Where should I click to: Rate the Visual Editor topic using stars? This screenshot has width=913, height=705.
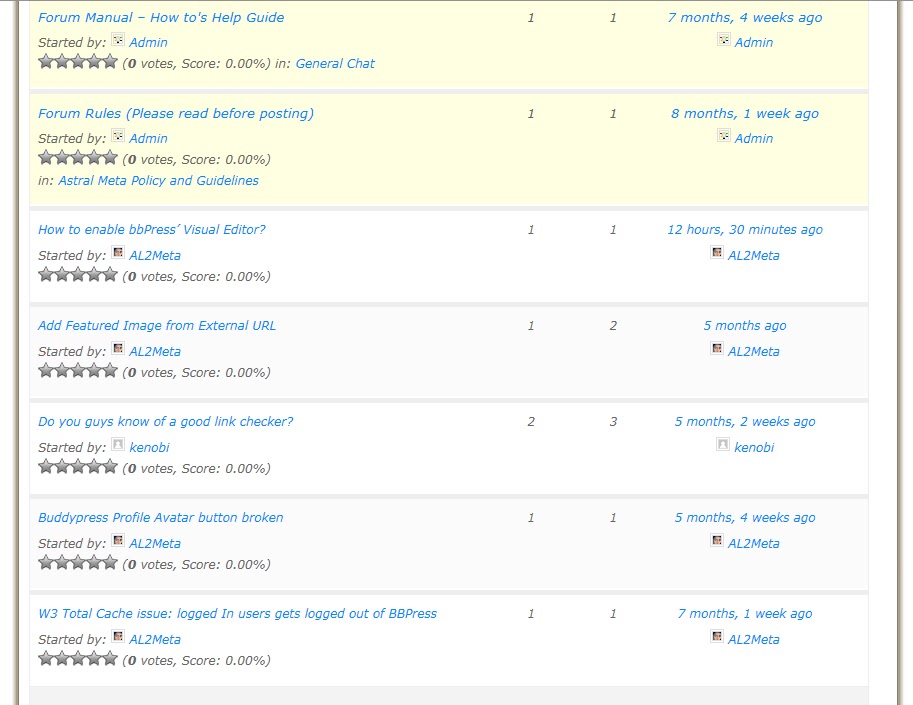click(x=78, y=274)
